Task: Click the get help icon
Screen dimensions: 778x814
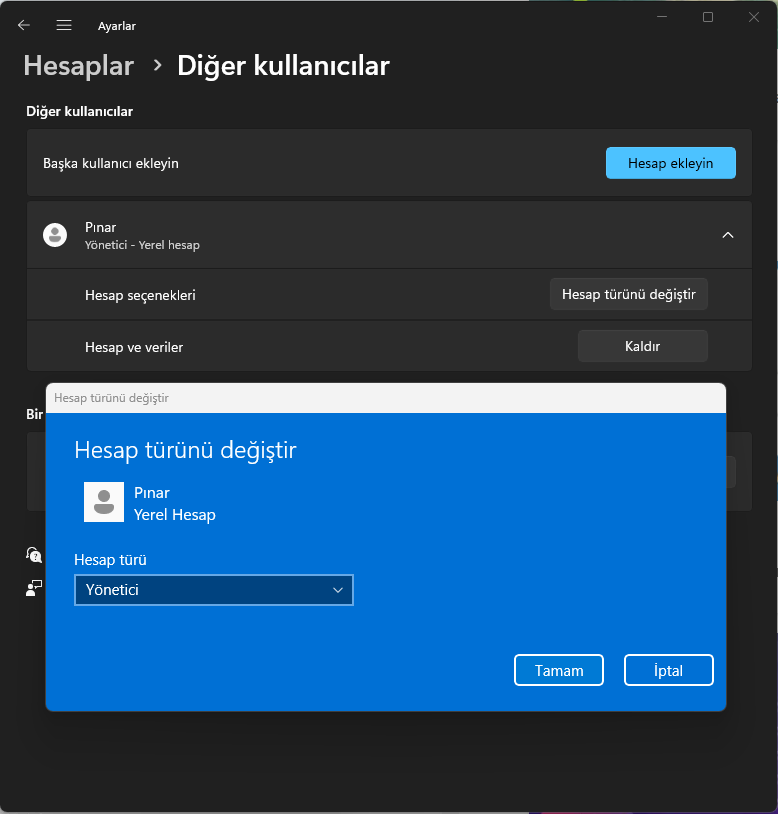Action: pos(34,554)
